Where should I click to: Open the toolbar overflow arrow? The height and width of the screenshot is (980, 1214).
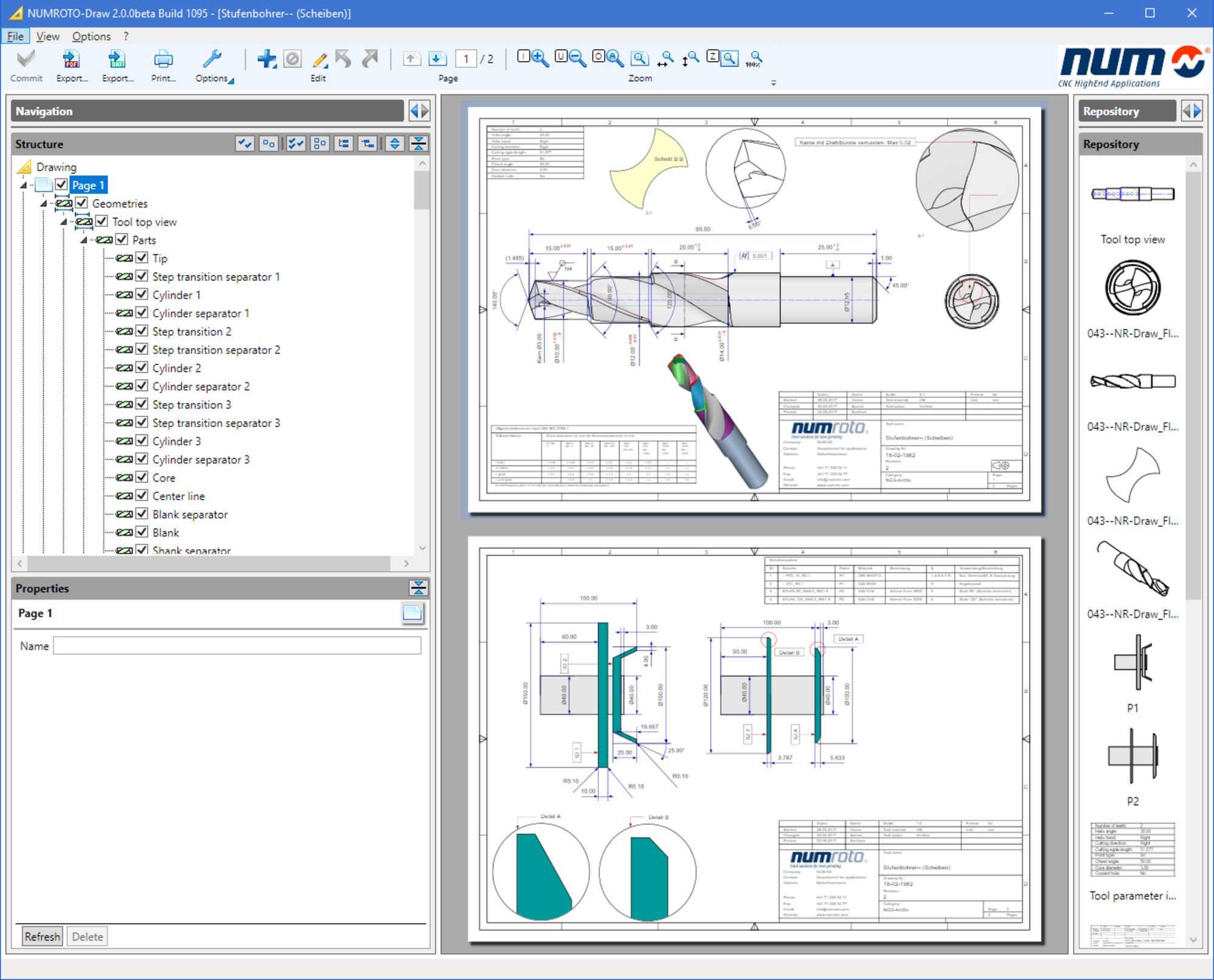pos(773,83)
